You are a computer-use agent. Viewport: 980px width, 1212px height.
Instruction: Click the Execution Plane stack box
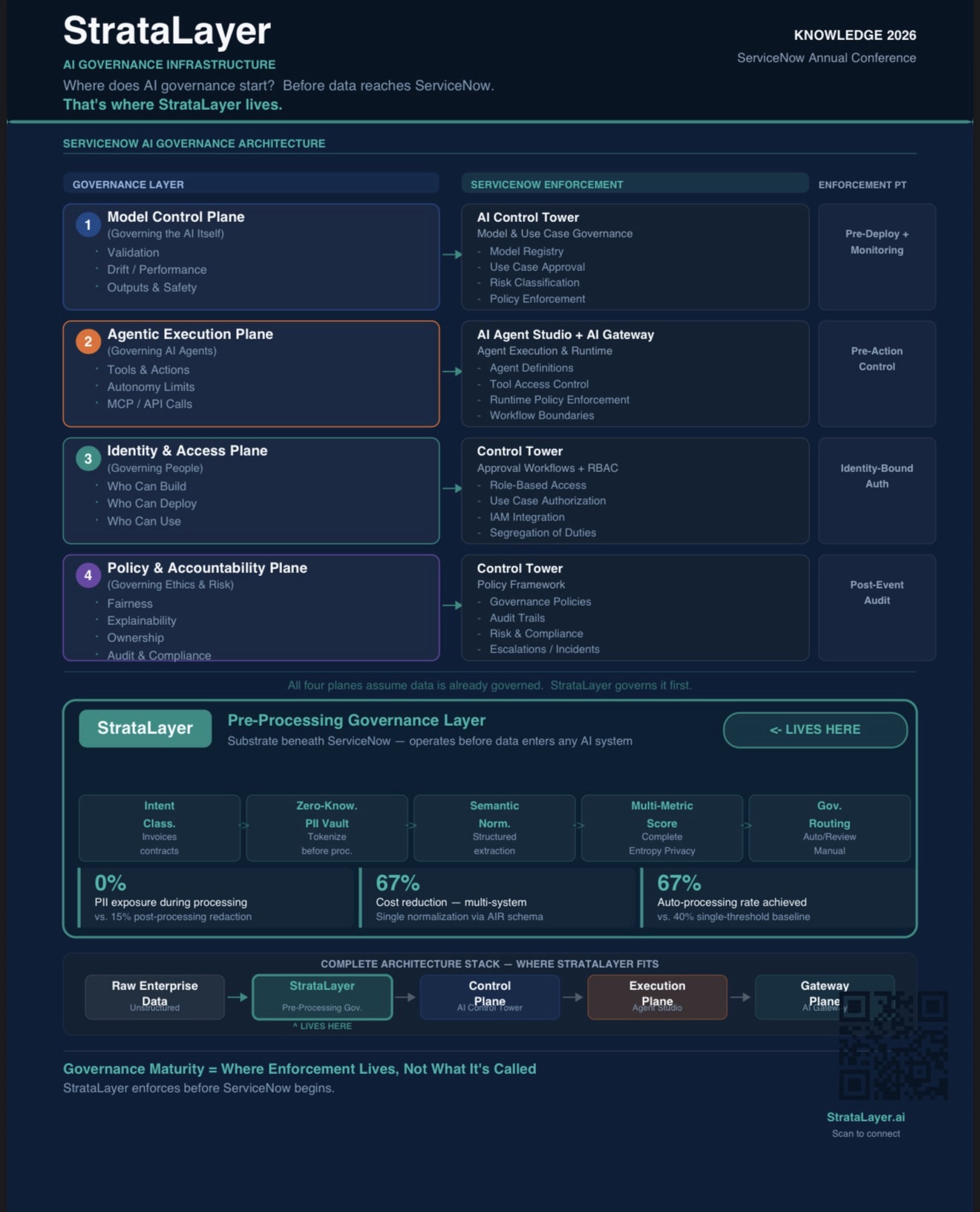[657, 997]
